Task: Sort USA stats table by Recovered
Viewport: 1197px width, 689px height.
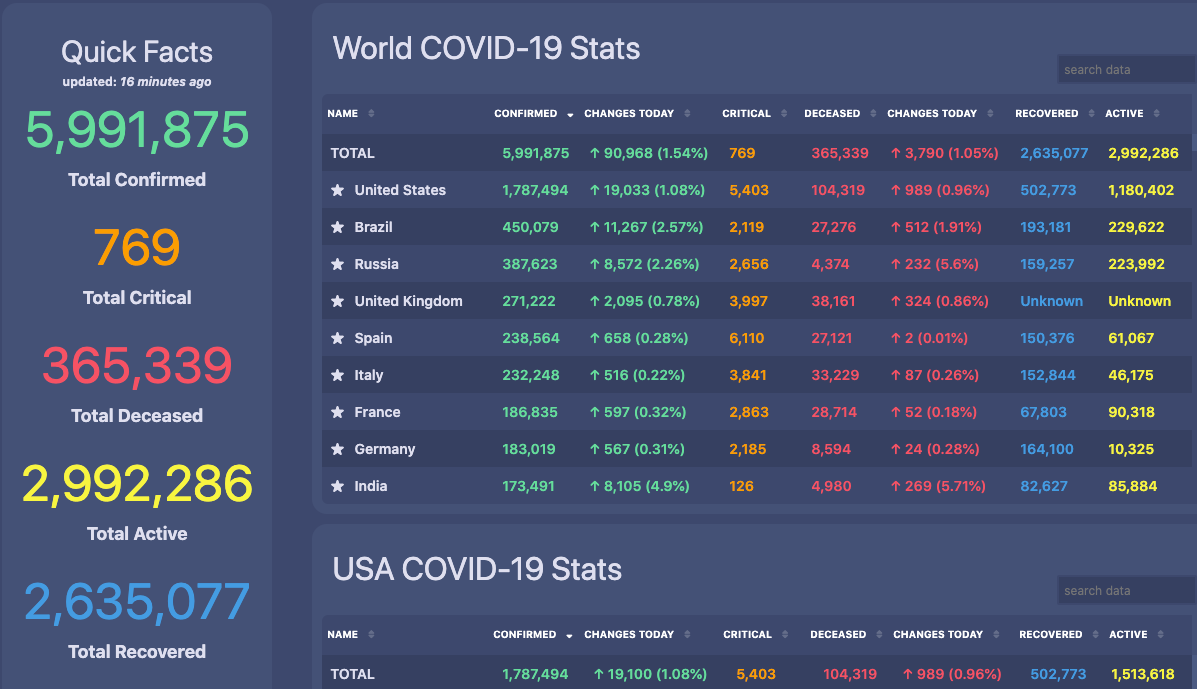Action: (x=1095, y=635)
